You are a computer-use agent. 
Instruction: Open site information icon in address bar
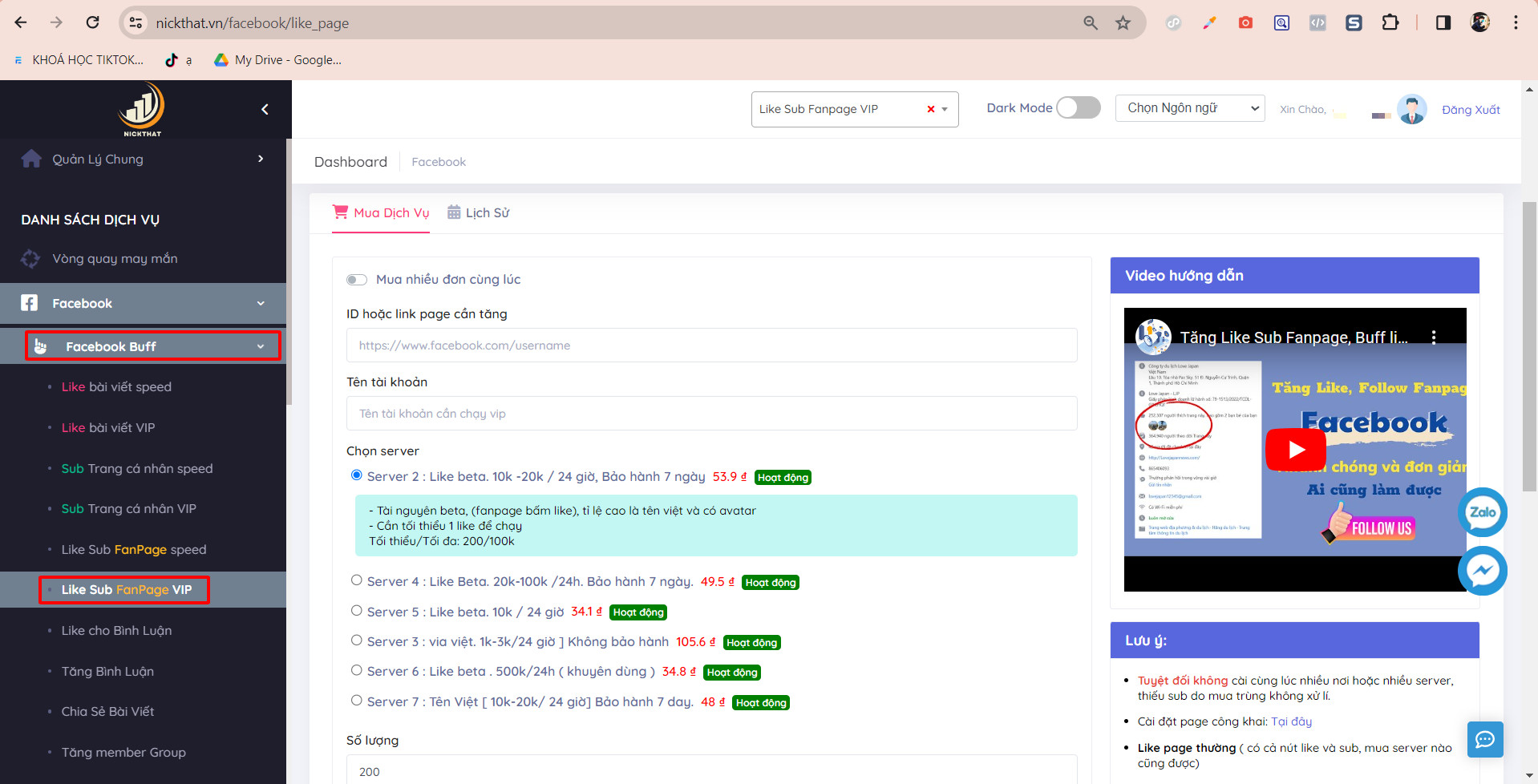136,22
